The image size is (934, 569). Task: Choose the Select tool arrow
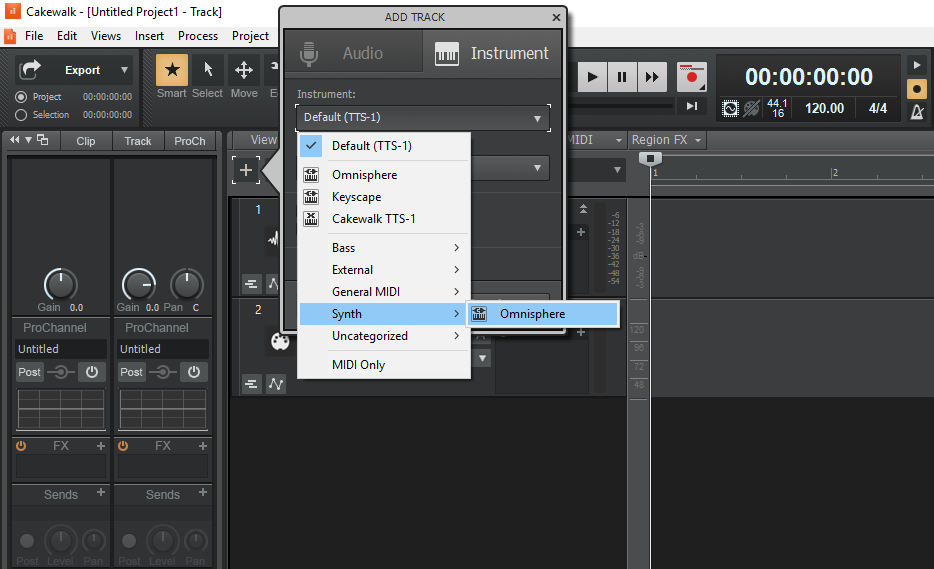(208, 70)
